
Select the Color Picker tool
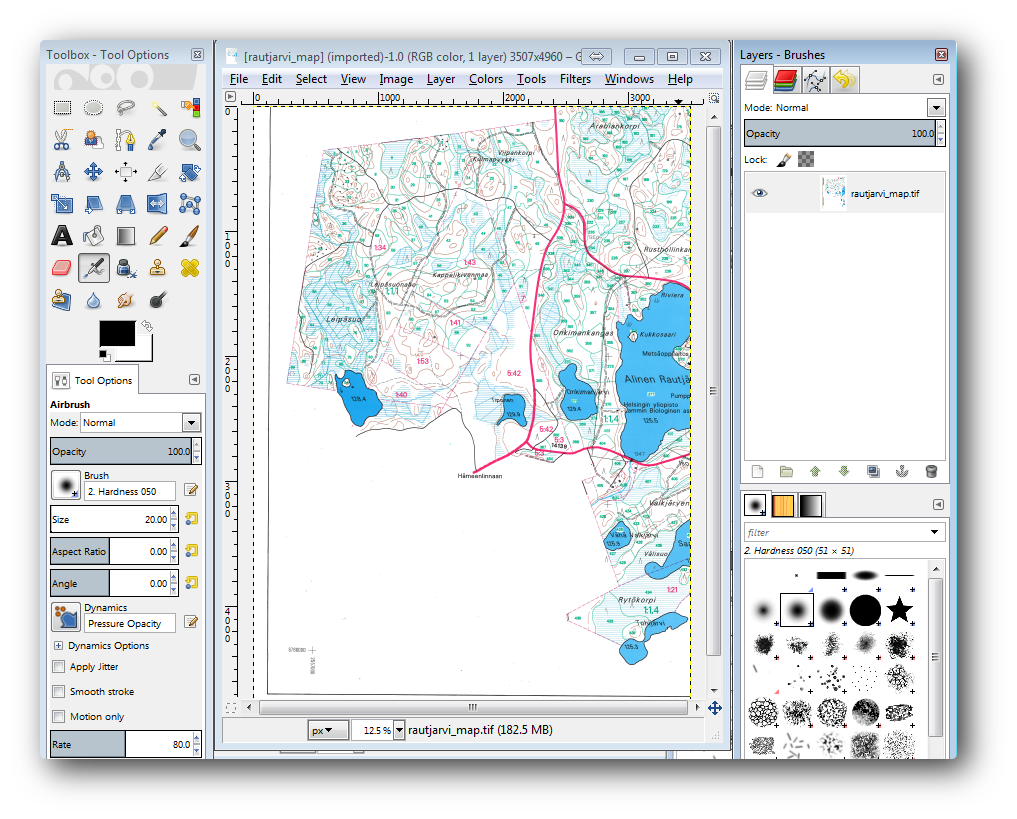click(x=158, y=140)
